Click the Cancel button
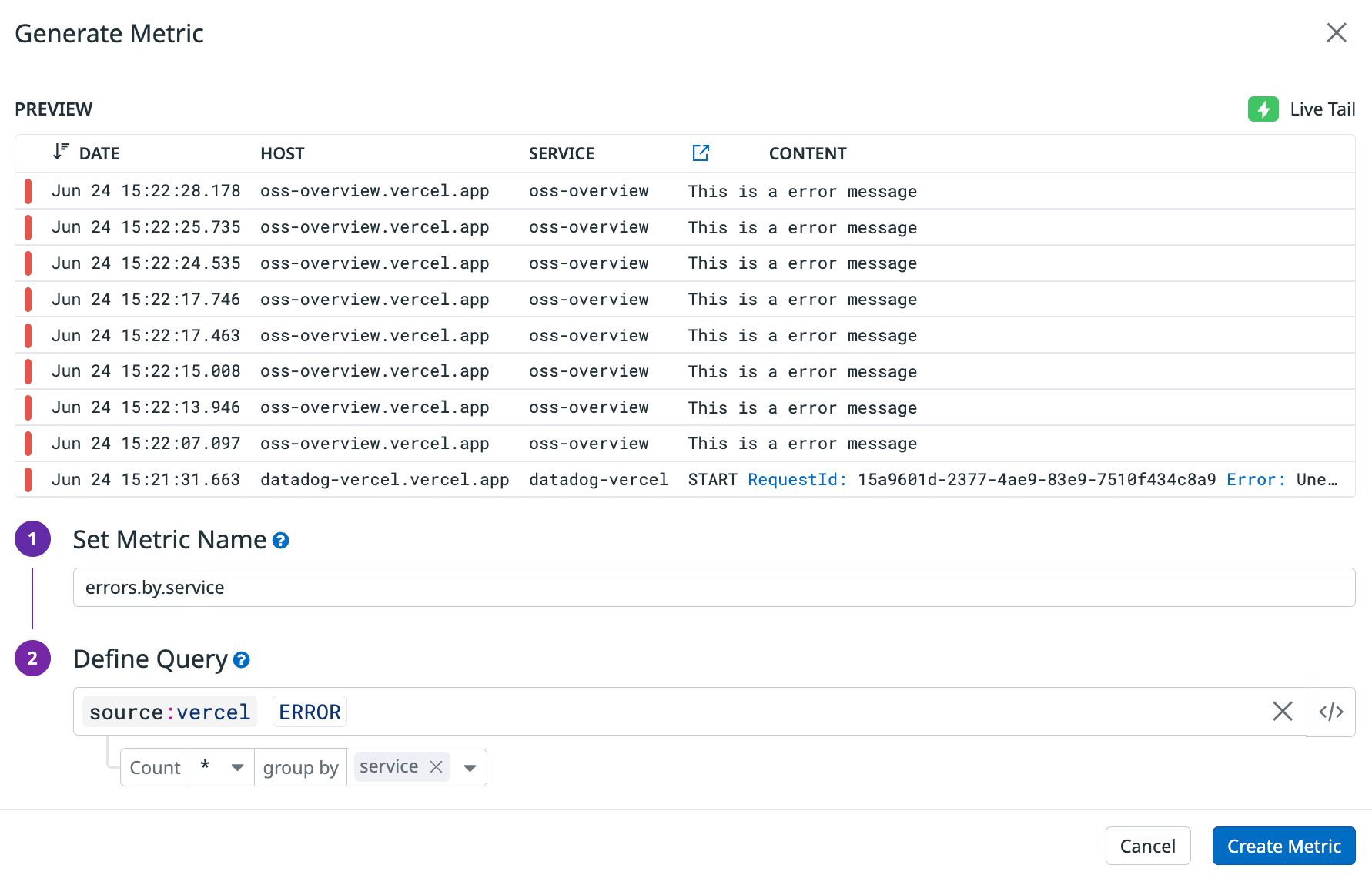This screenshot has height=875, width=1372. point(1147,846)
